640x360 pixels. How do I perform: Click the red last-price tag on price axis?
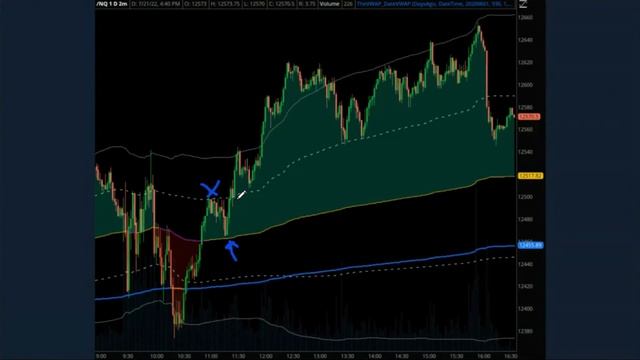[529, 117]
